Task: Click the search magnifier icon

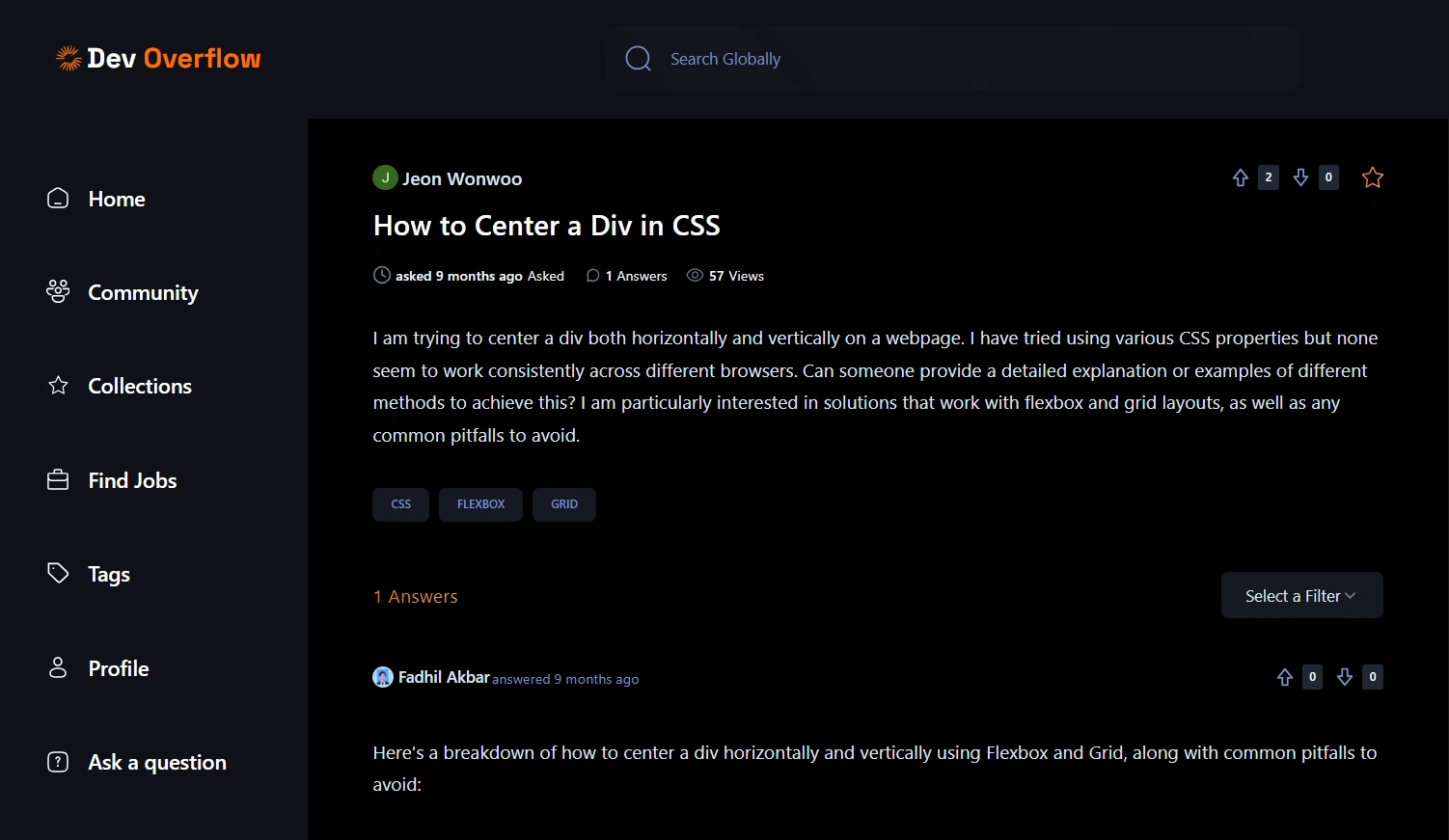Action: pyautogui.click(x=638, y=59)
